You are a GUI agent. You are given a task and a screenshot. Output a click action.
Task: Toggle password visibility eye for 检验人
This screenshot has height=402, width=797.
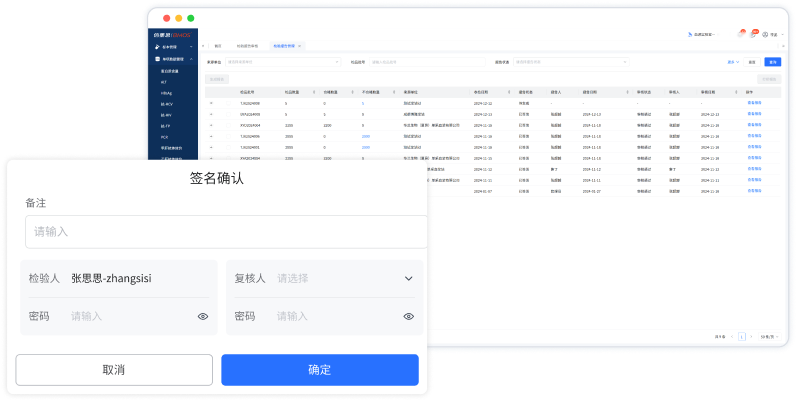(203, 316)
